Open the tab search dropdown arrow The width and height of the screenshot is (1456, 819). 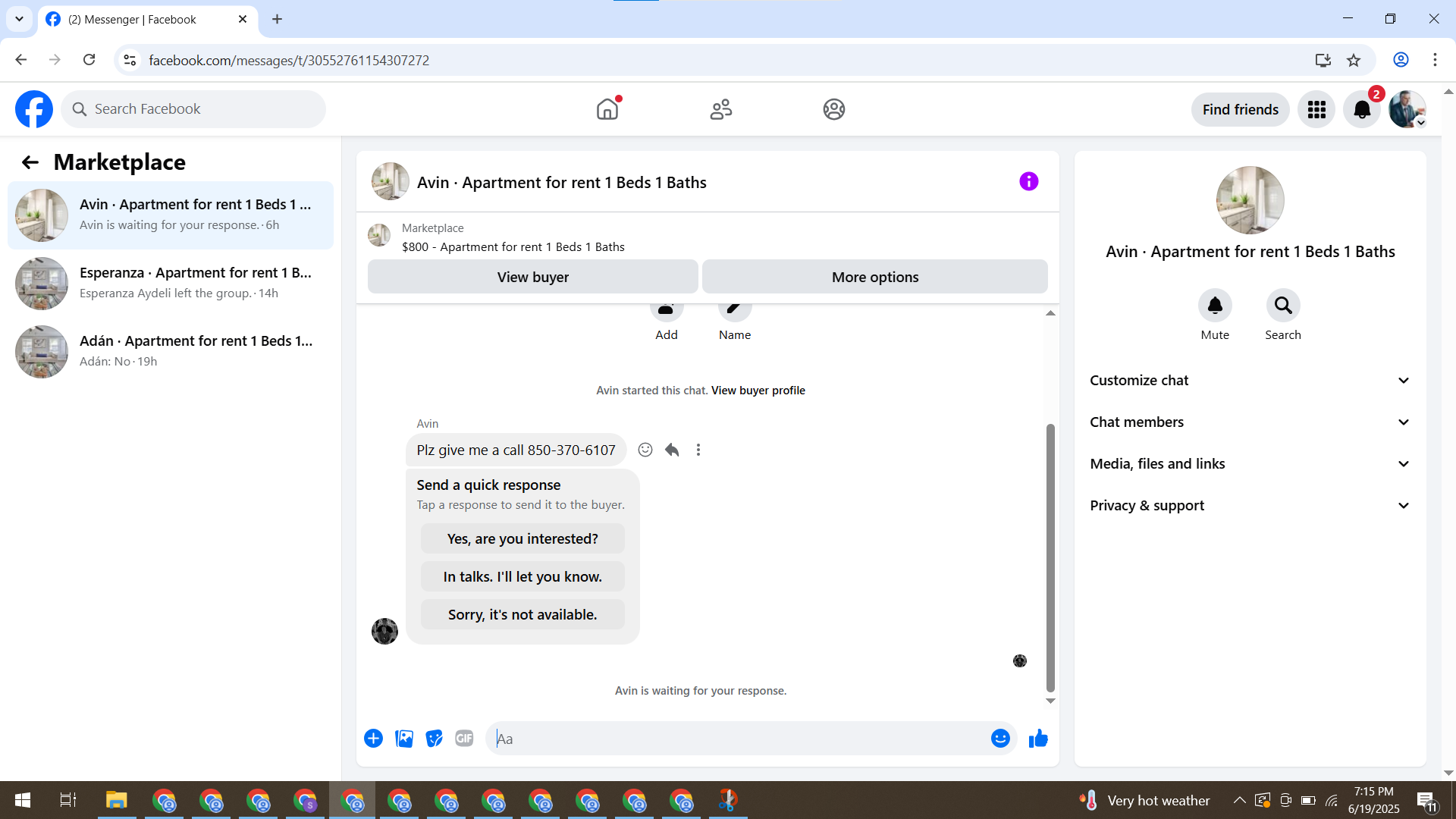(x=19, y=19)
